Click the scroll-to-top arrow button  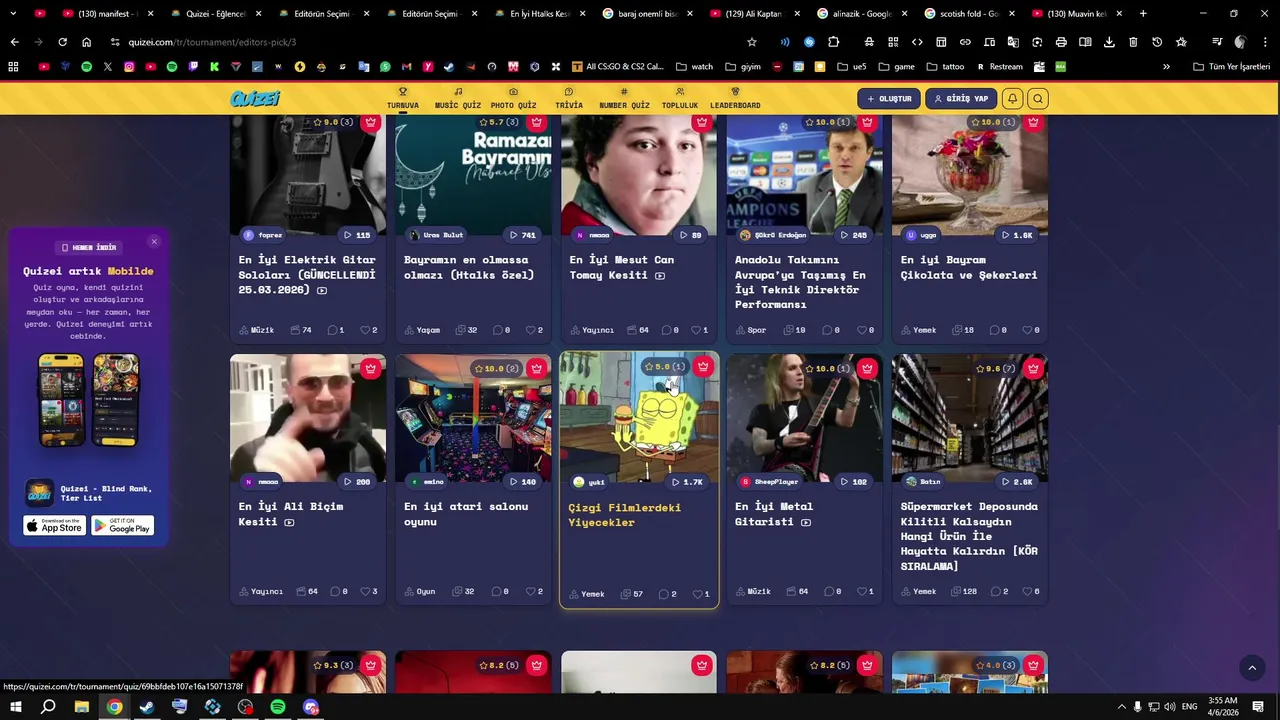click(1251, 668)
